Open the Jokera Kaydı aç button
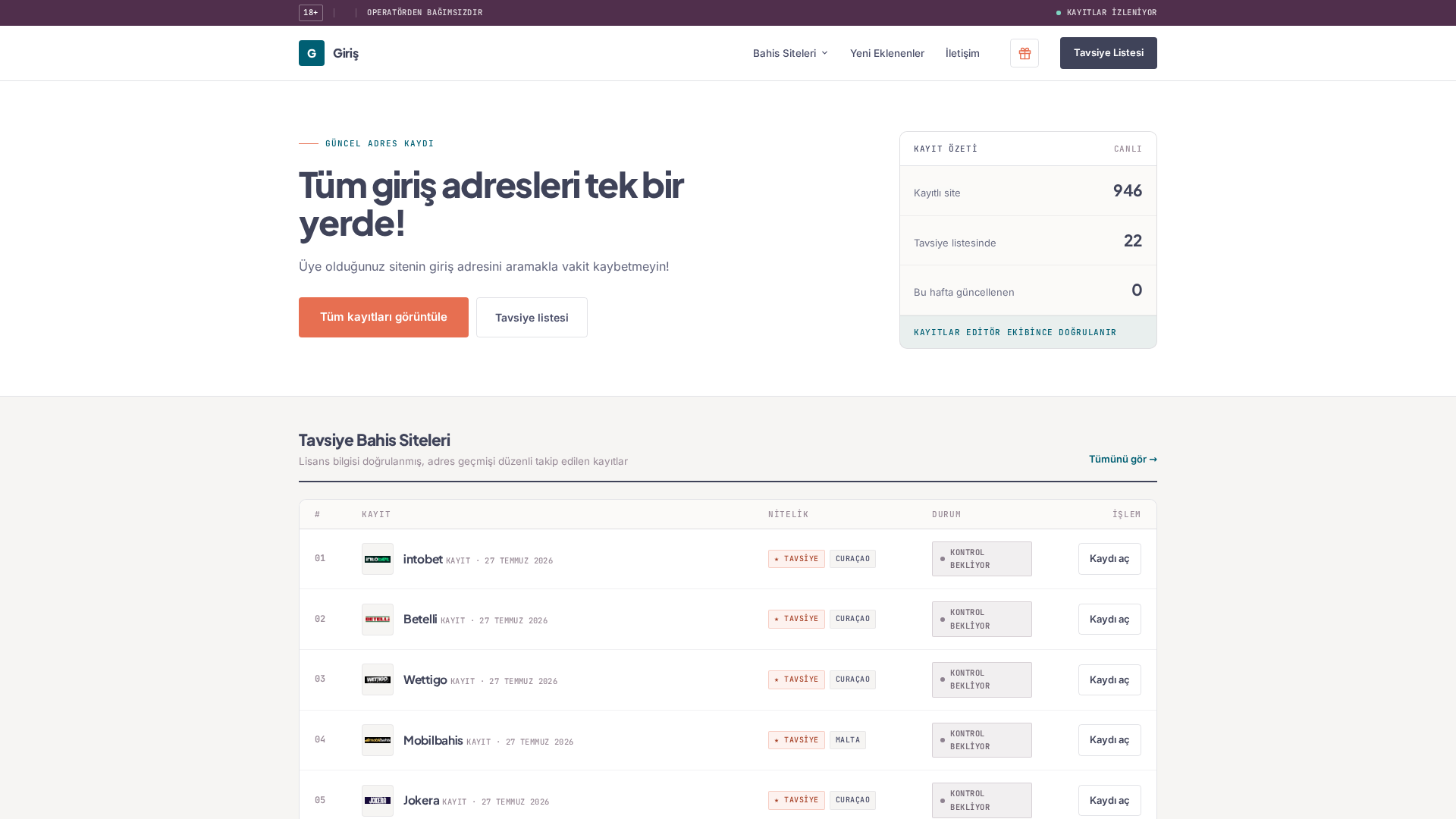The height and width of the screenshot is (819, 1456). tap(1109, 801)
